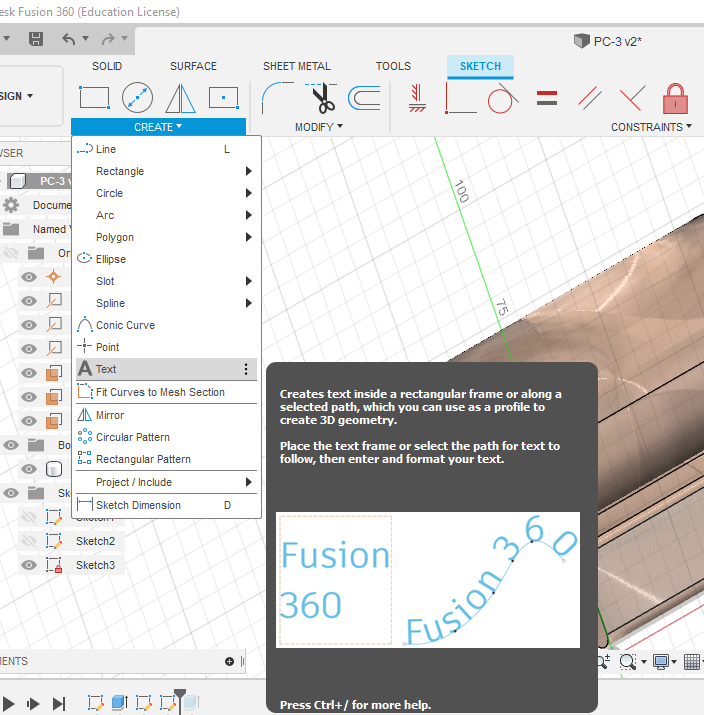Switch to the SOLID tab
Image resolution: width=704 pixels, height=715 pixels.
pos(107,66)
